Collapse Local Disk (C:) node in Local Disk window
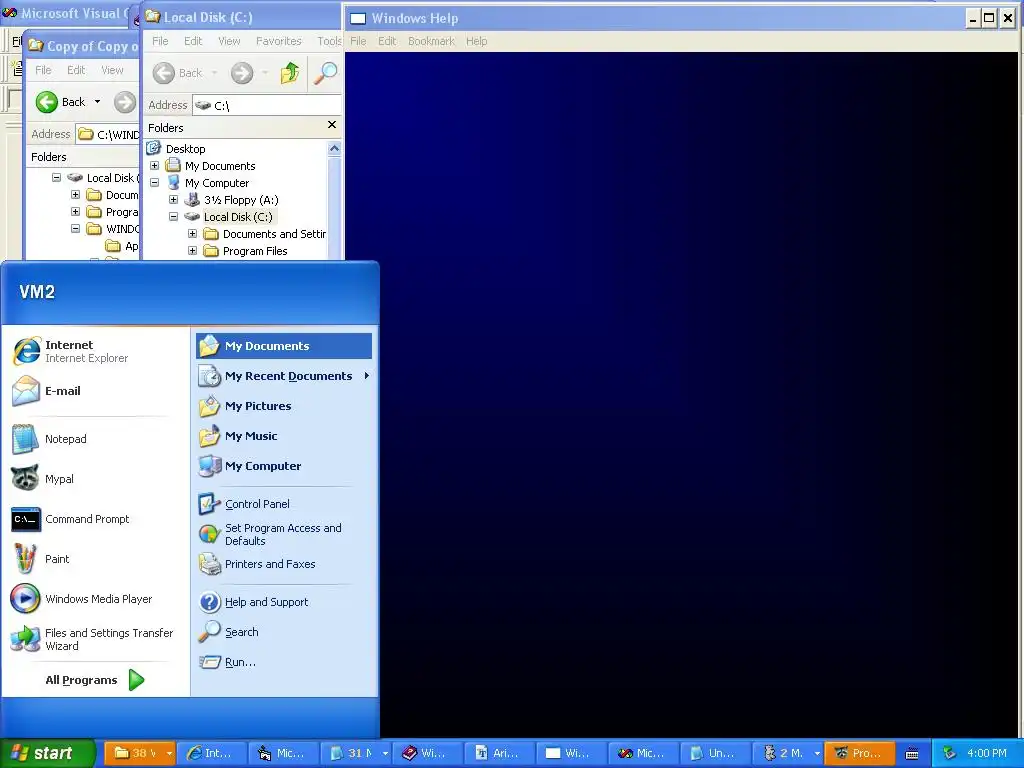 pyautogui.click(x=174, y=217)
